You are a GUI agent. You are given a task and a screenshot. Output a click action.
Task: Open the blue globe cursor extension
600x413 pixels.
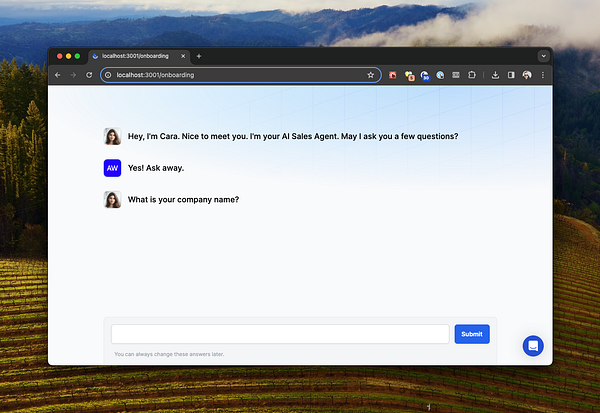point(440,75)
